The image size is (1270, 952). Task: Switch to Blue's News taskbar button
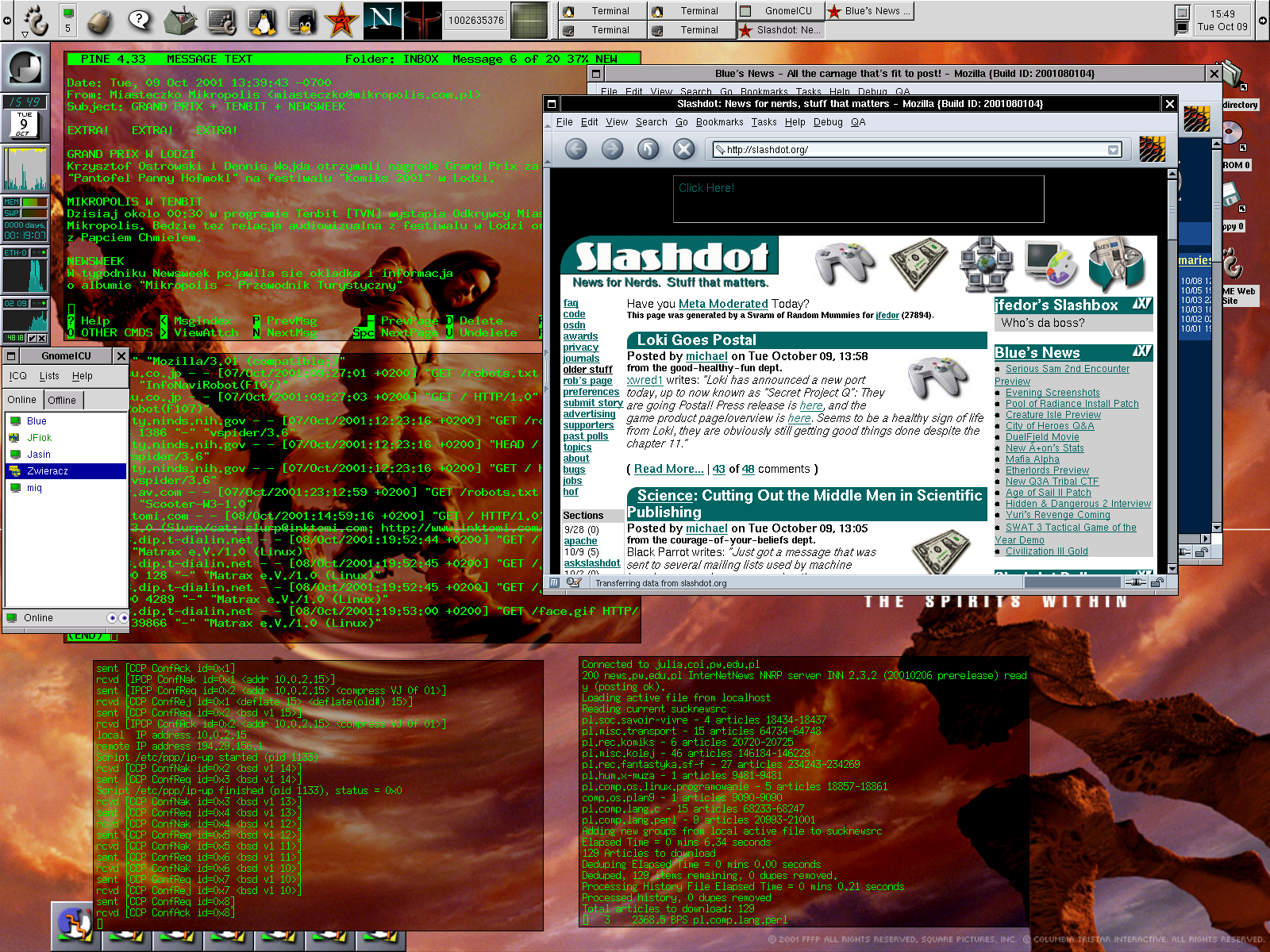[869, 10]
